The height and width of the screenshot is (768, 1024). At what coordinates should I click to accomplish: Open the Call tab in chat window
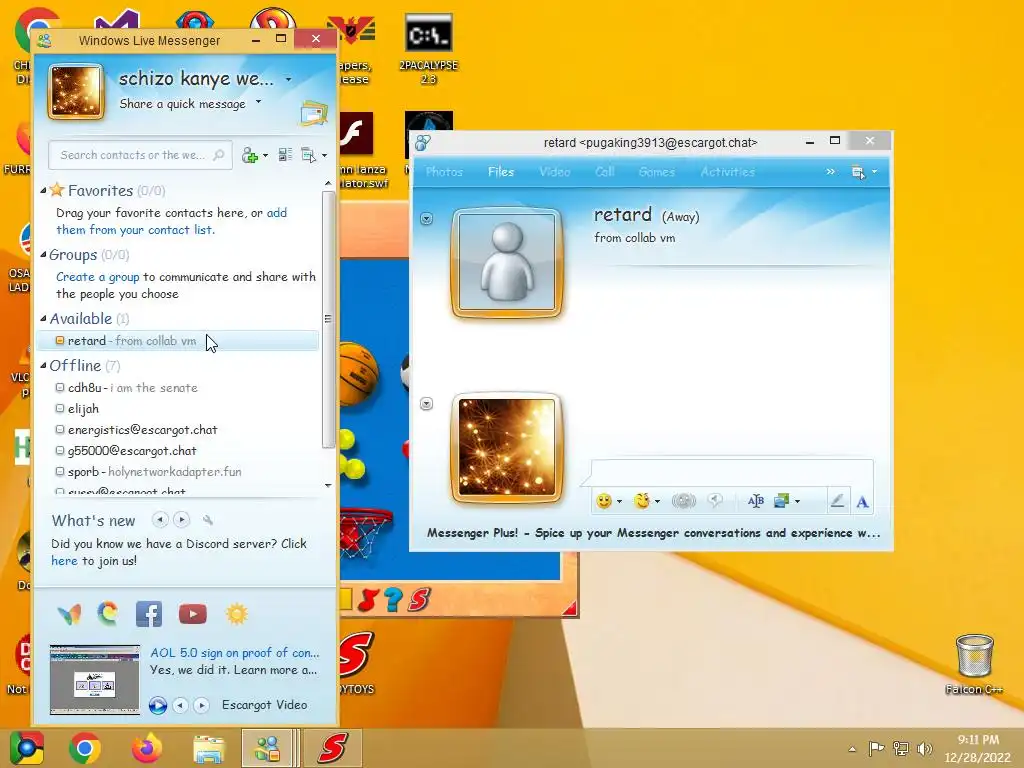(605, 172)
